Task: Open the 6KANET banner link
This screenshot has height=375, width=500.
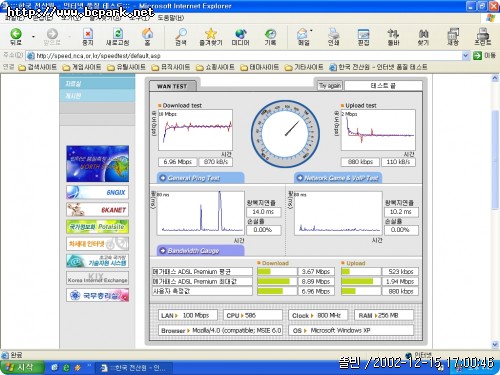Action: point(97,210)
